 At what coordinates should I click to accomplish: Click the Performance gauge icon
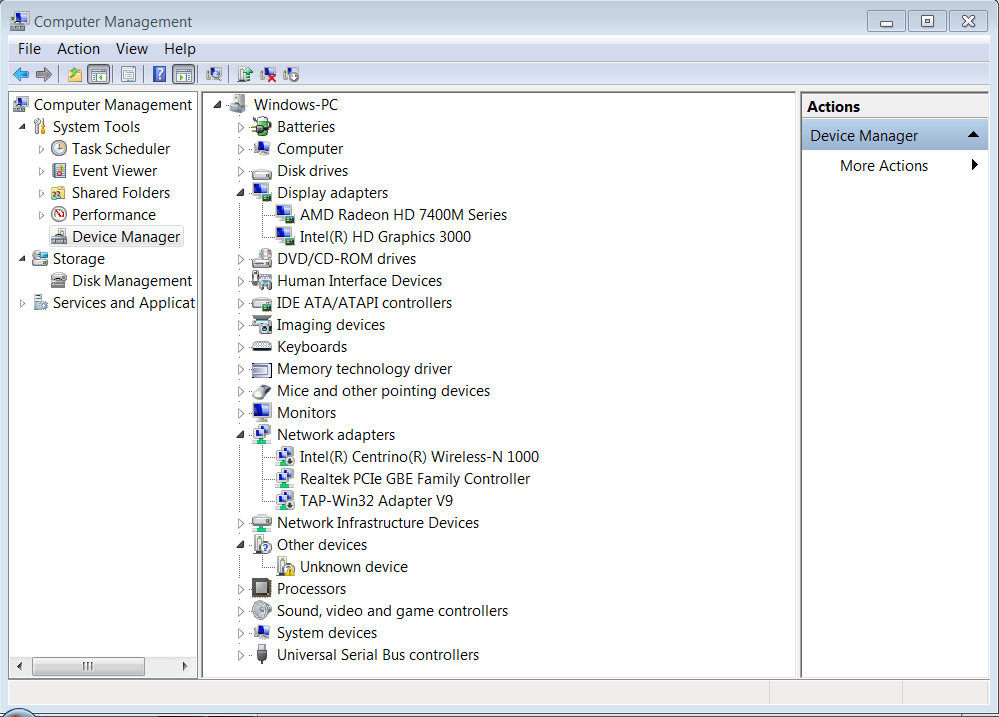click(x=59, y=214)
